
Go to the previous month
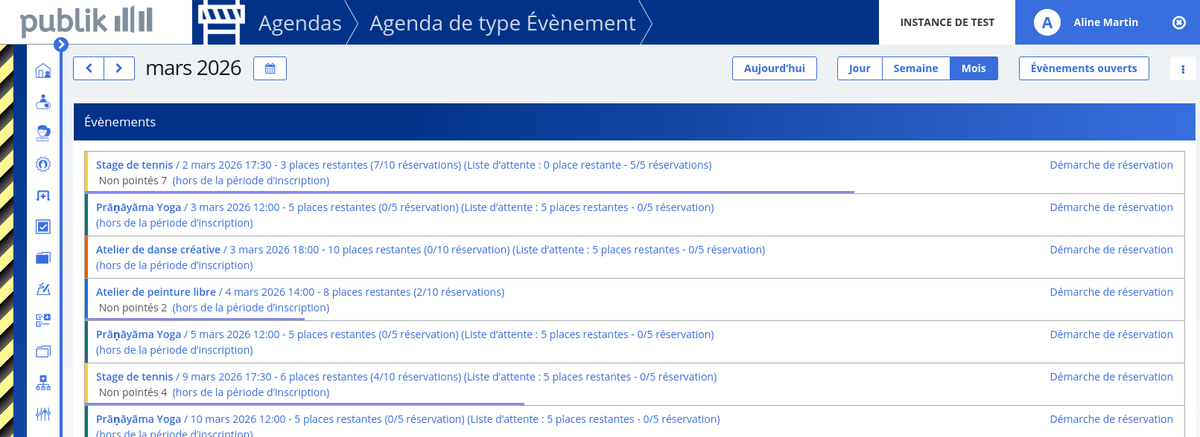click(89, 68)
